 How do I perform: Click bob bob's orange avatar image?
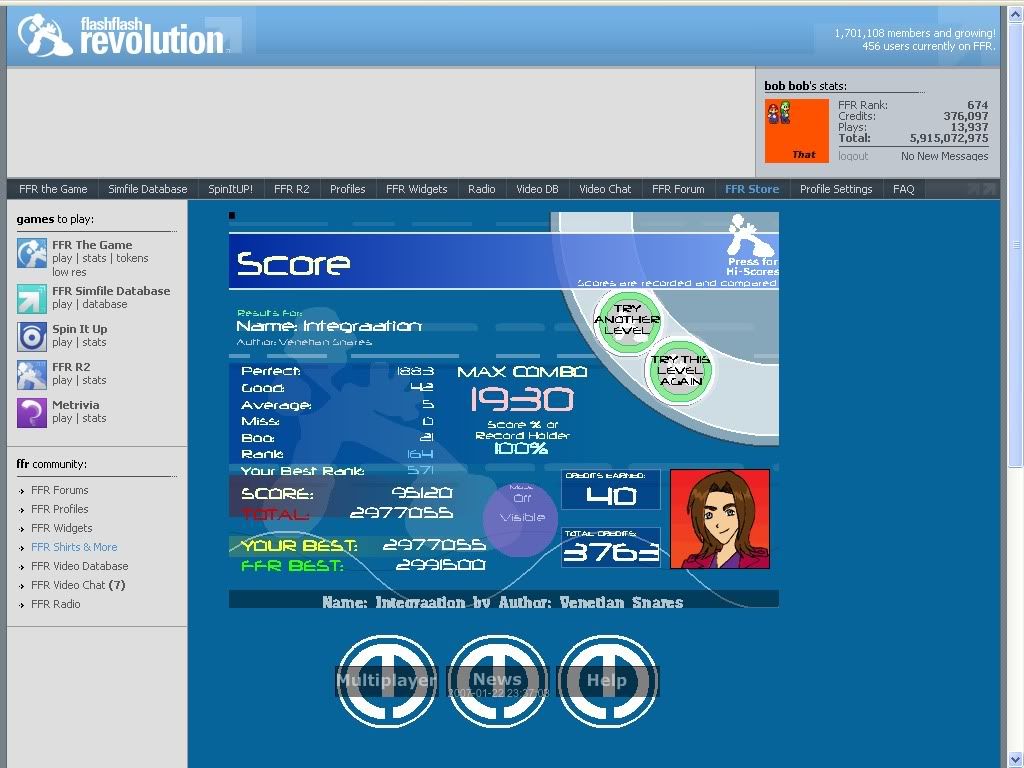click(797, 131)
